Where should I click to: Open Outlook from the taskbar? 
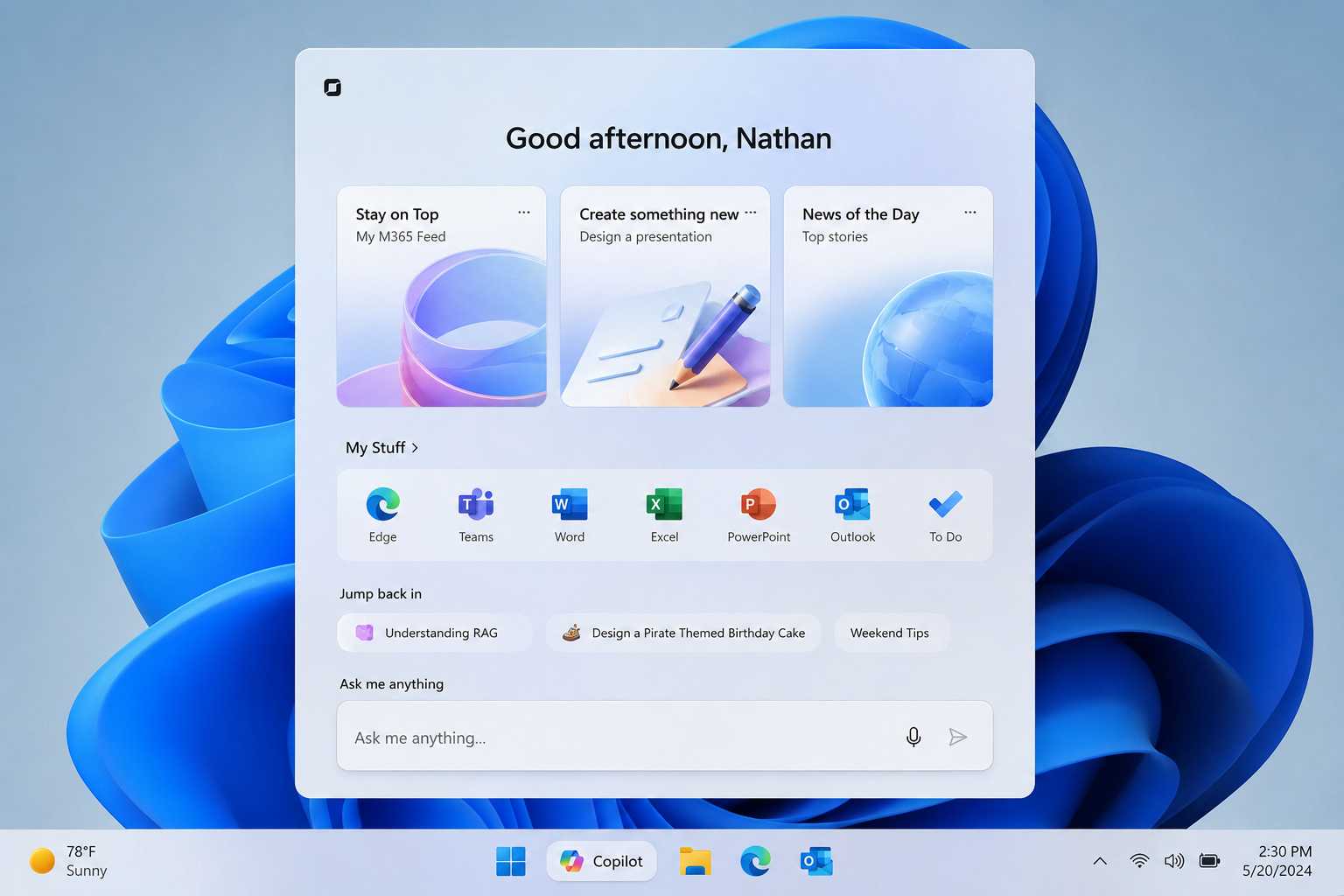[x=816, y=861]
